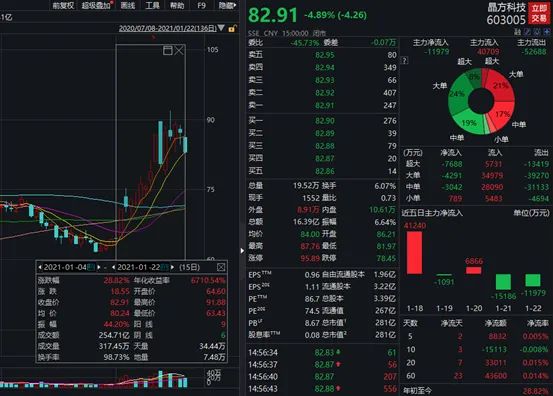
Task: Close the chart selection box with X
Action: pos(179,50)
